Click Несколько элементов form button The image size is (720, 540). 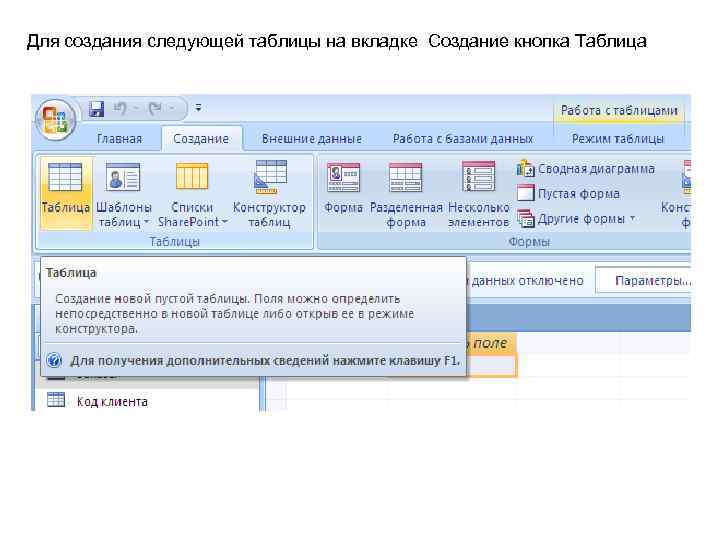click(478, 195)
